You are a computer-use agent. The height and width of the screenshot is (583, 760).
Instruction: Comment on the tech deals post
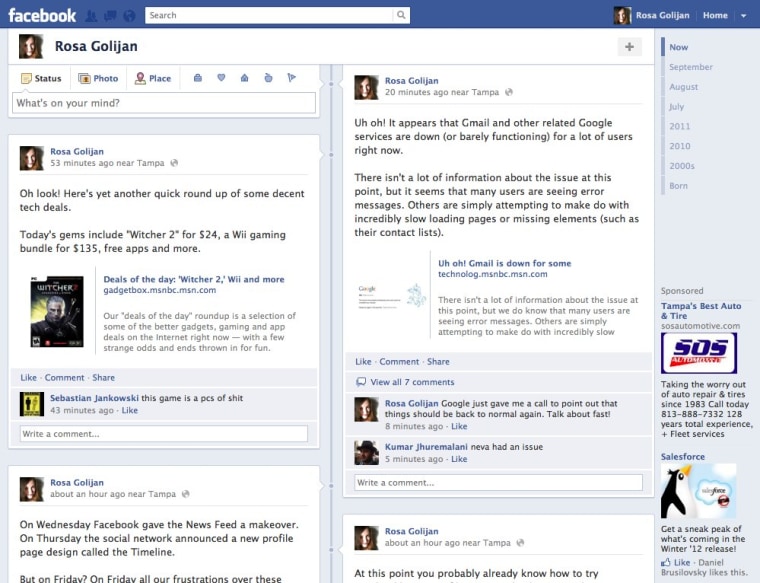point(64,378)
